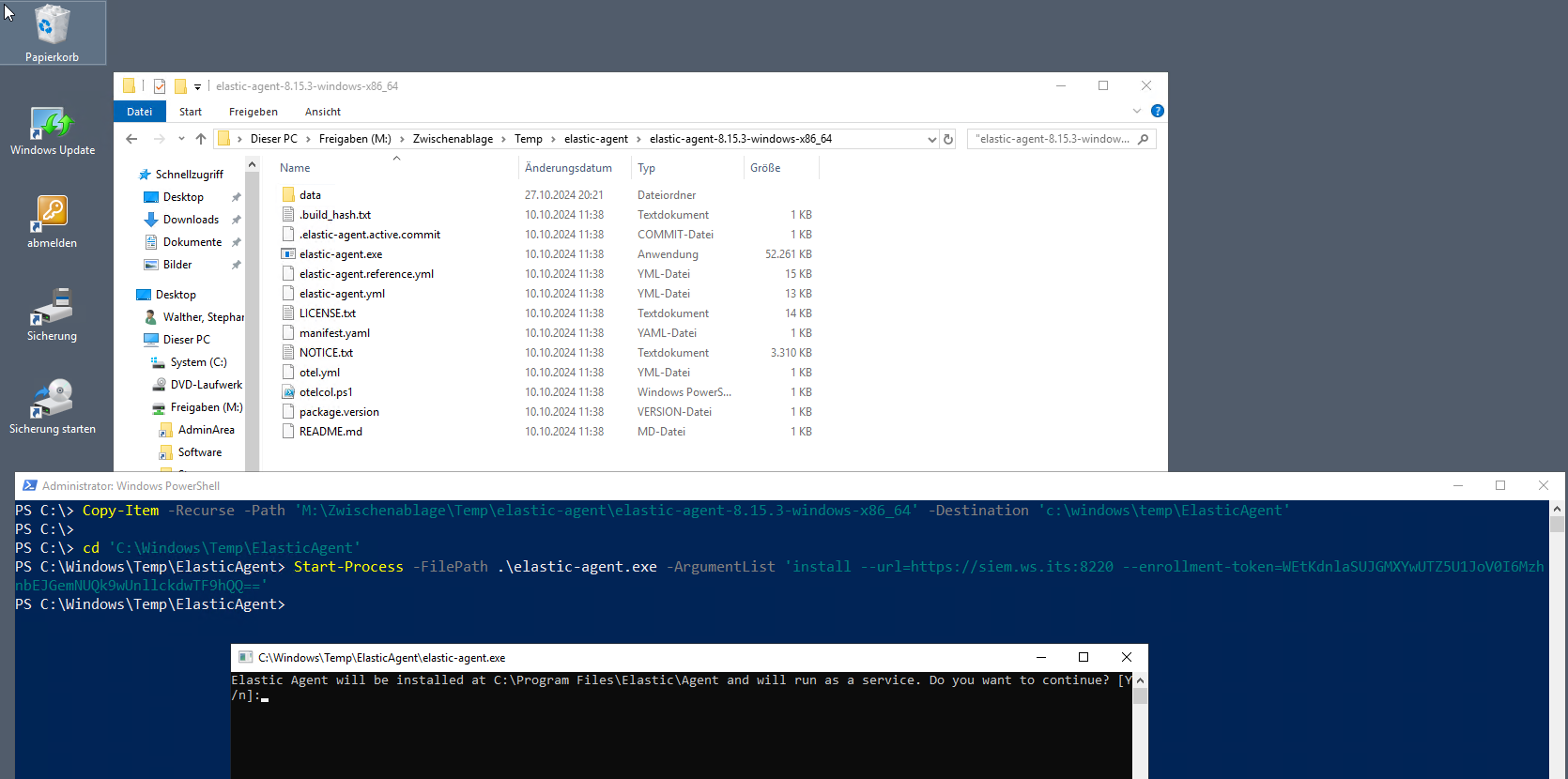The height and width of the screenshot is (779, 1568).
Task: Open the quick access toolbar customize dropdown
Action: pyautogui.click(x=197, y=87)
